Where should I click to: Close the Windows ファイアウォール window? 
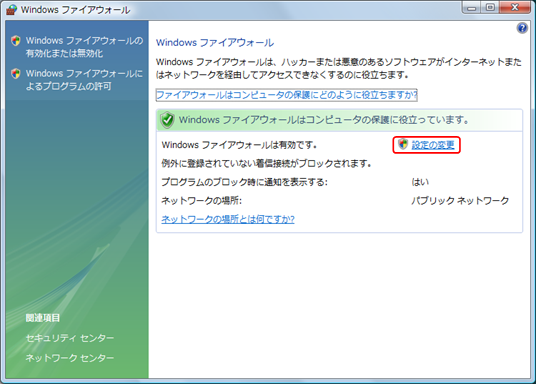(x=515, y=7)
